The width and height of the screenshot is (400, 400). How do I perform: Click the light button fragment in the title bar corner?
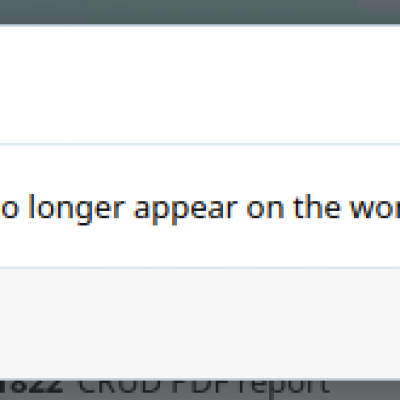pos(379,3)
